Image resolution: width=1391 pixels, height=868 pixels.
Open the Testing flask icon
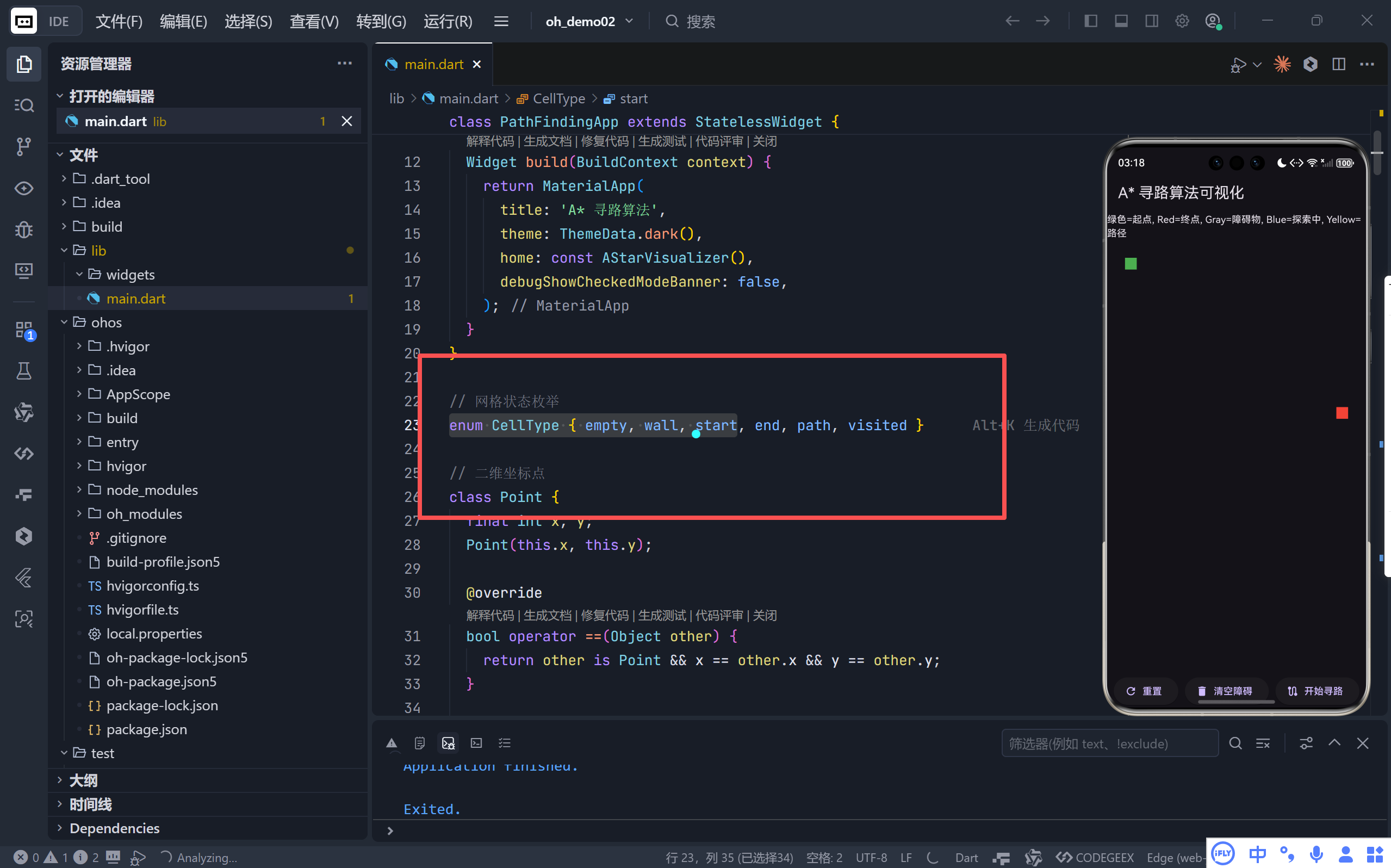coord(23,371)
